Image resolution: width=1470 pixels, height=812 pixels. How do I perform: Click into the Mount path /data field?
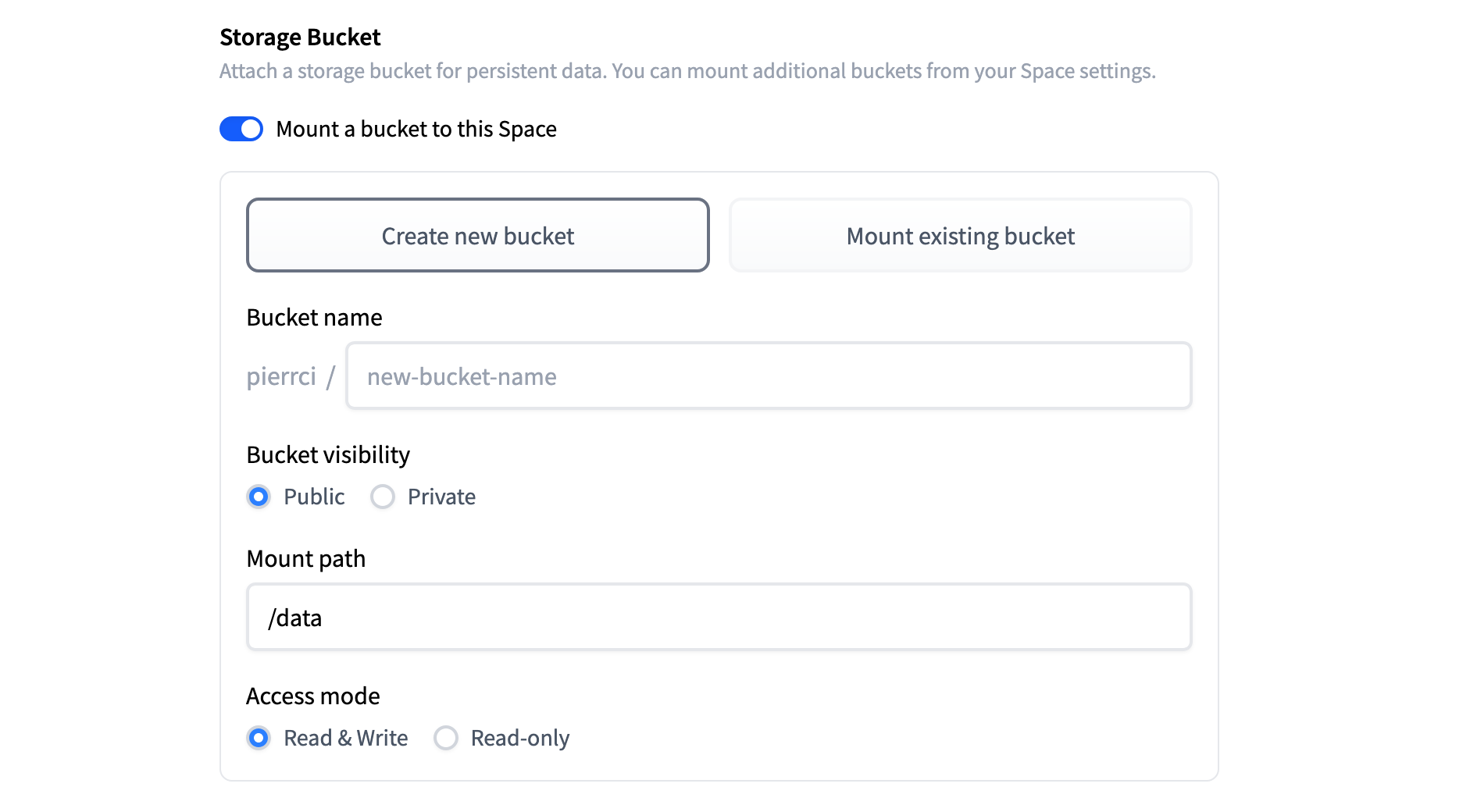[x=719, y=618]
